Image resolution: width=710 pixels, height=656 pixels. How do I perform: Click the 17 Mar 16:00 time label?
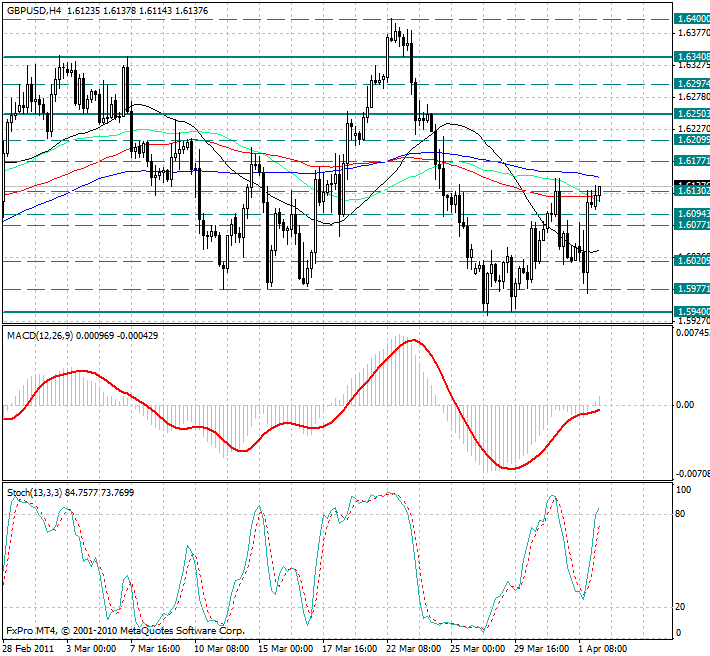(x=350, y=649)
